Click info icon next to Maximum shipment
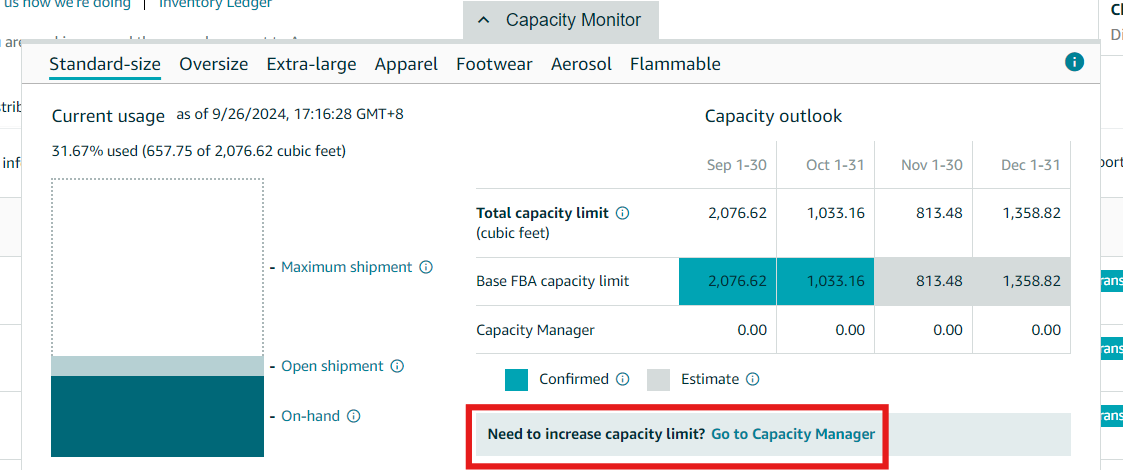 pyautogui.click(x=426, y=267)
